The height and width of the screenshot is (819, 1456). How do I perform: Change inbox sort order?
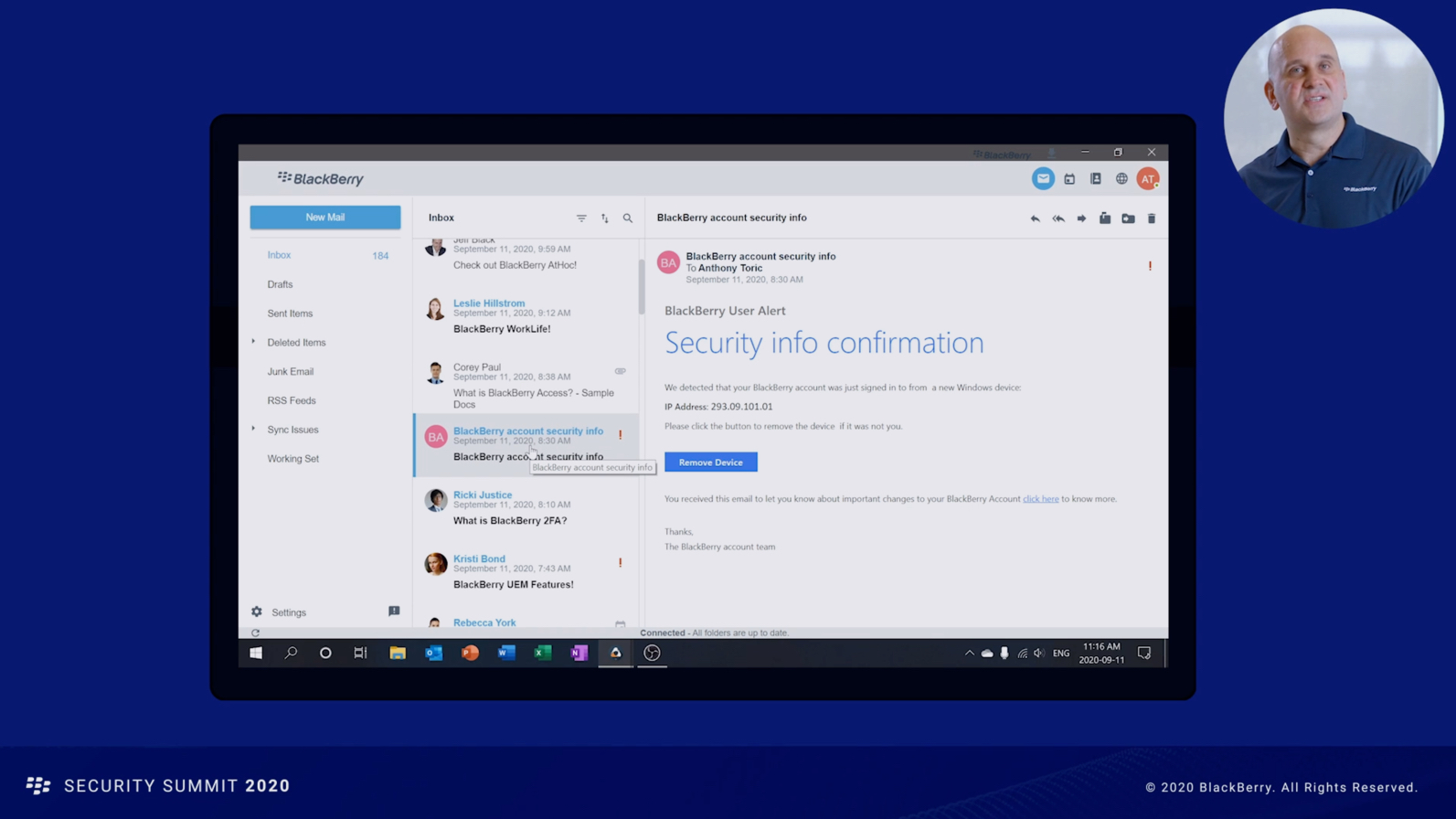point(605,218)
